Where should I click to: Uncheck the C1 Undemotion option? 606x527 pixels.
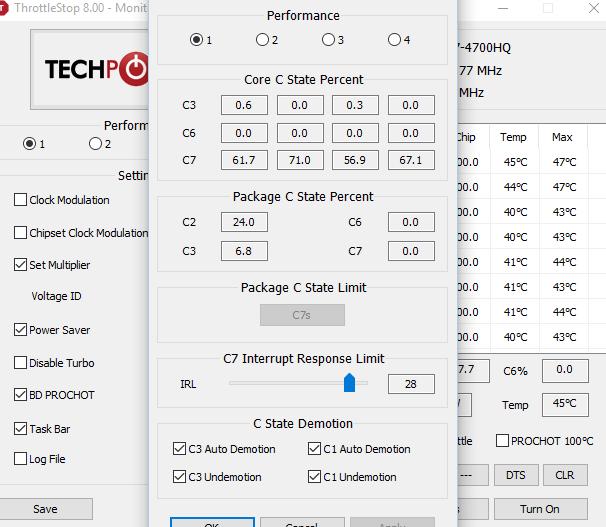pos(314,476)
